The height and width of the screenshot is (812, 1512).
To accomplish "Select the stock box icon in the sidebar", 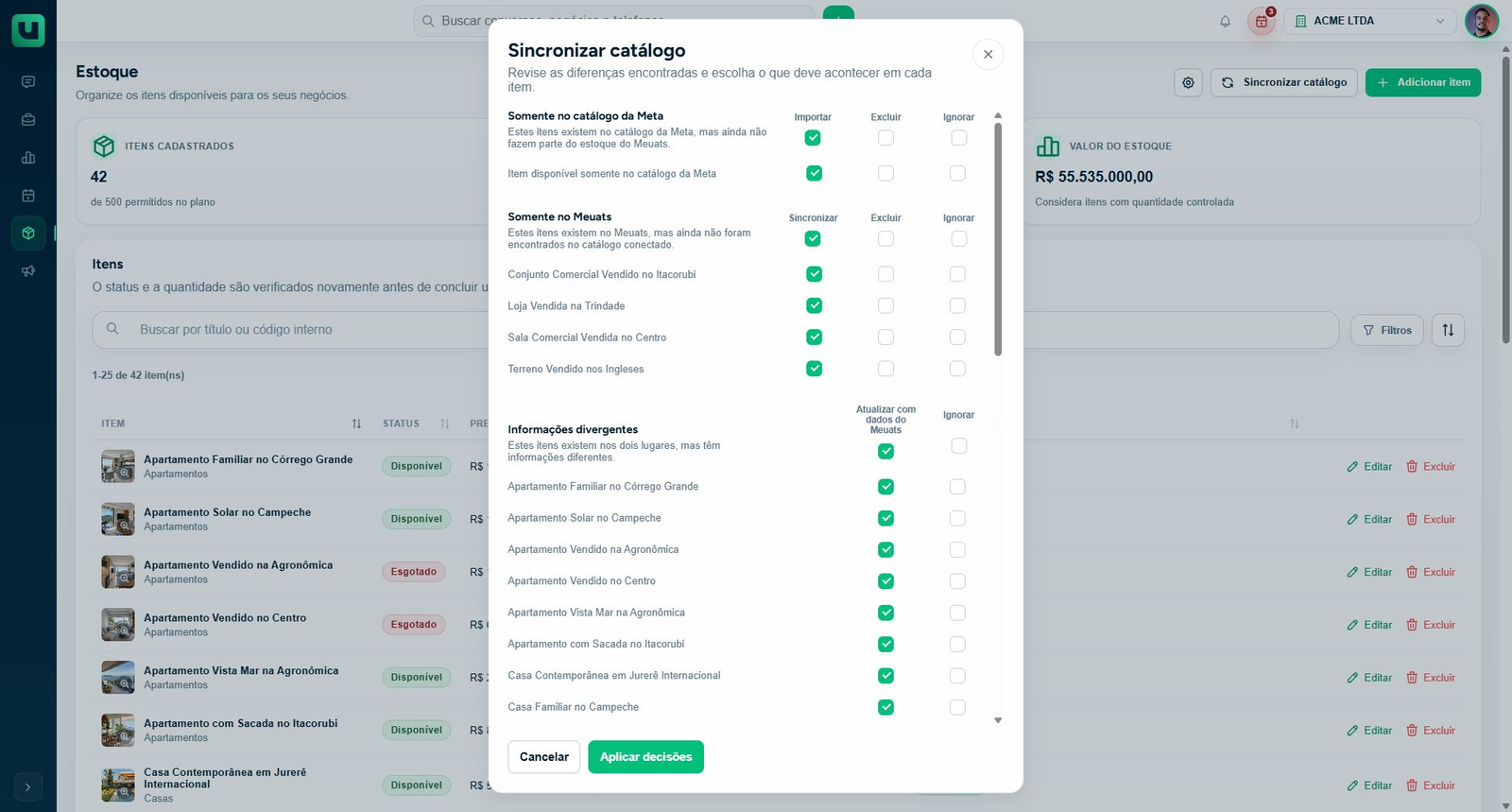I will [28, 233].
